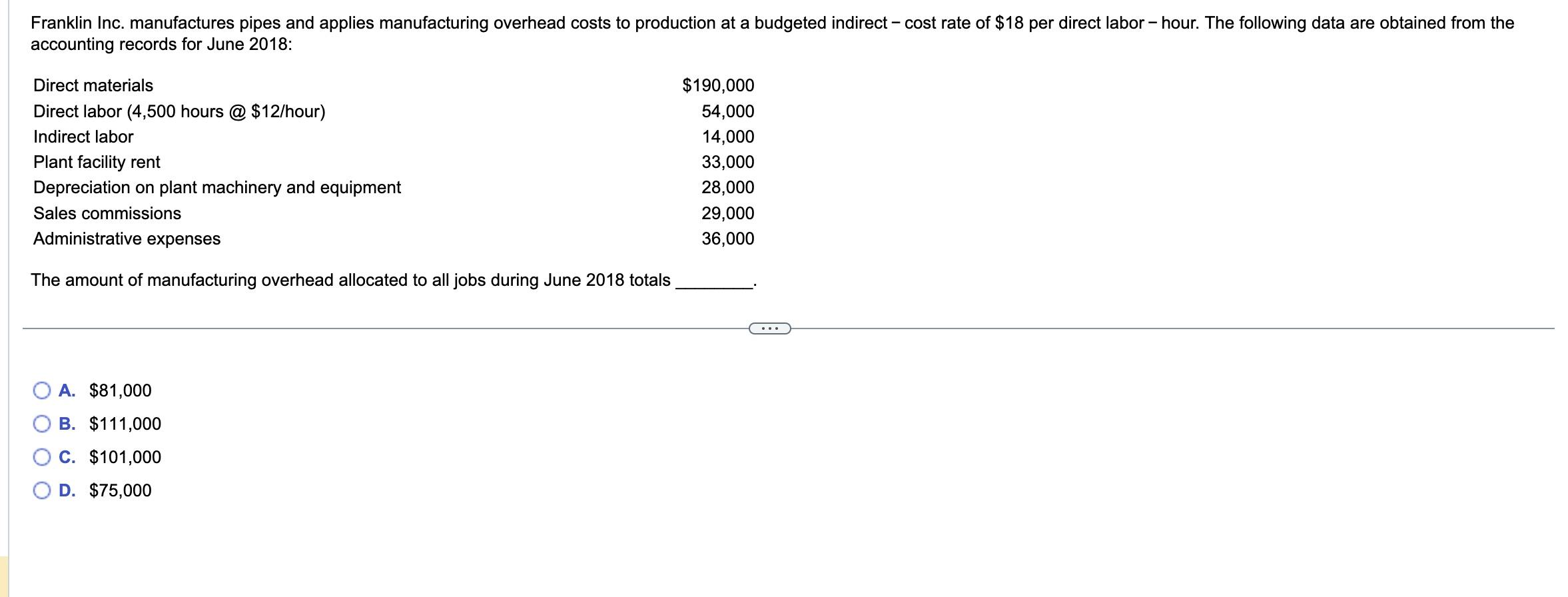This screenshot has width=1568, height=597.
Task: Click the option B label text '$111,000'
Action: coord(125,424)
